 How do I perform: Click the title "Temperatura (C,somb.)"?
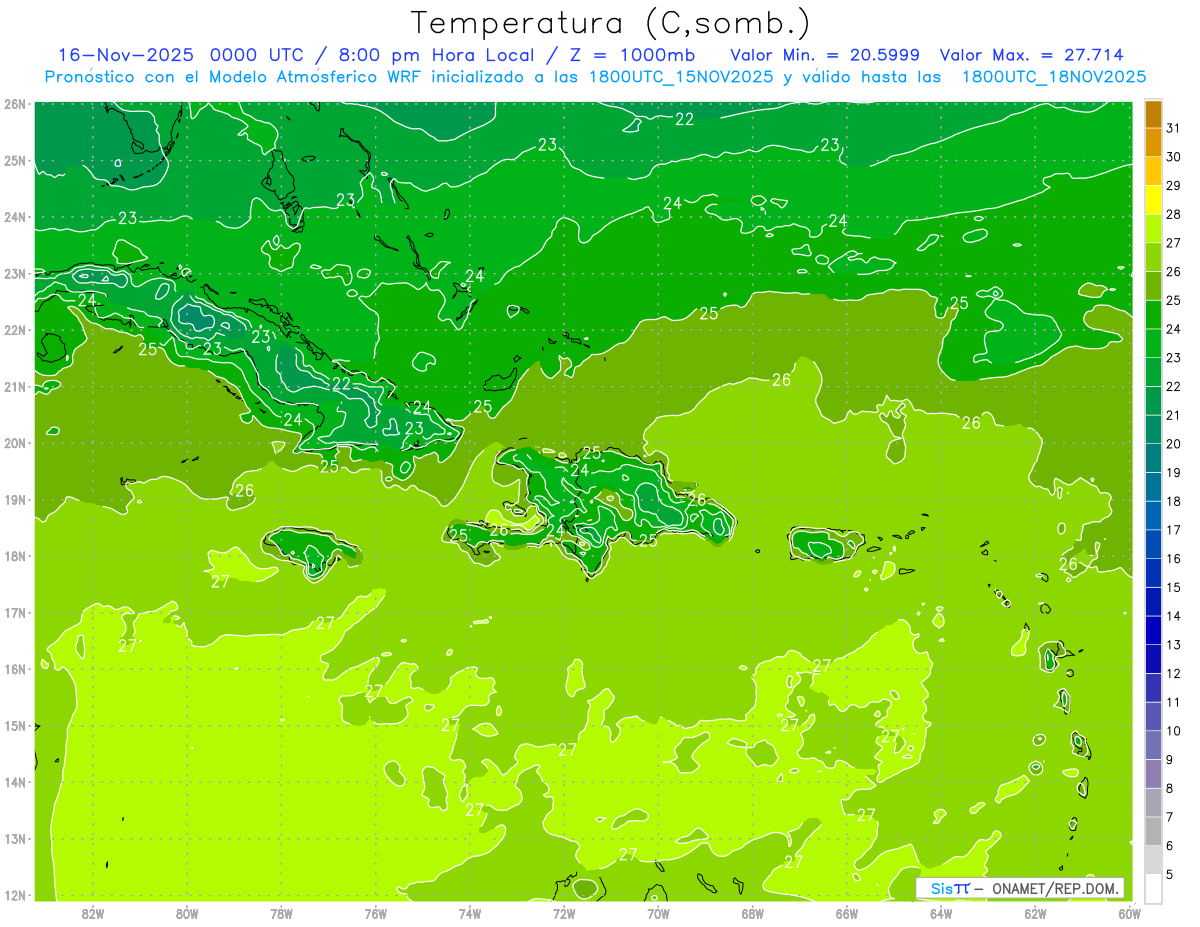click(611, 23)
